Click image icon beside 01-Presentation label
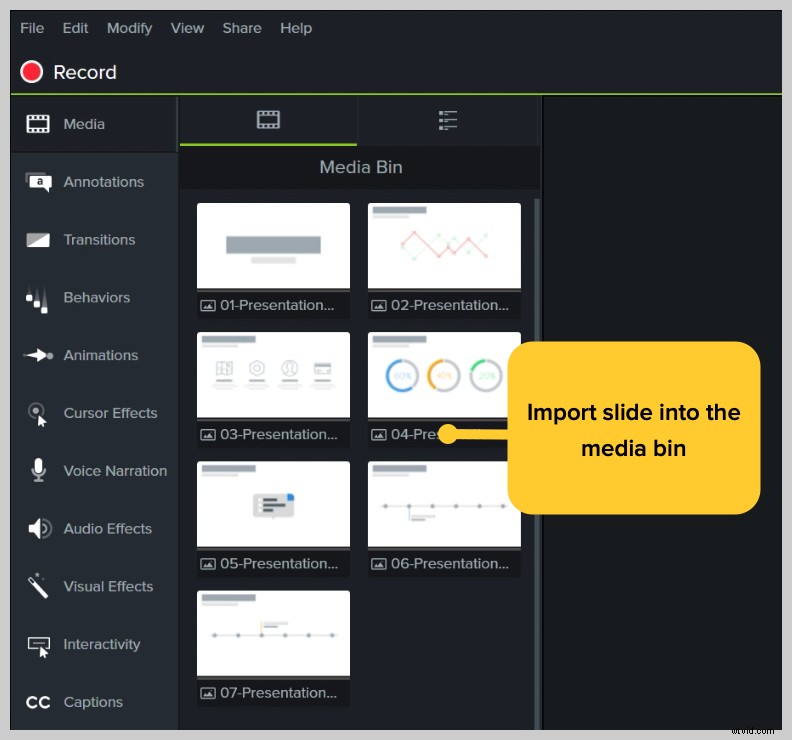Image resolution: width=792 pixels, height=740 pixels. click(x=208, y=306)
